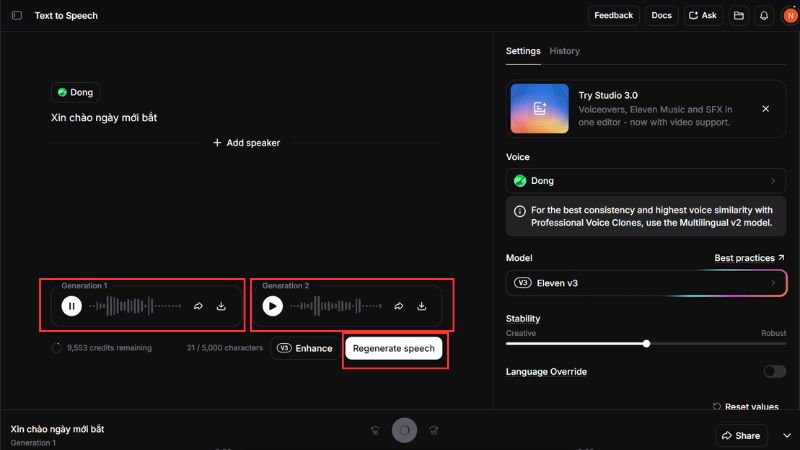Open the Dong voice selector
The image size is (800, 450).
(645, 181)
